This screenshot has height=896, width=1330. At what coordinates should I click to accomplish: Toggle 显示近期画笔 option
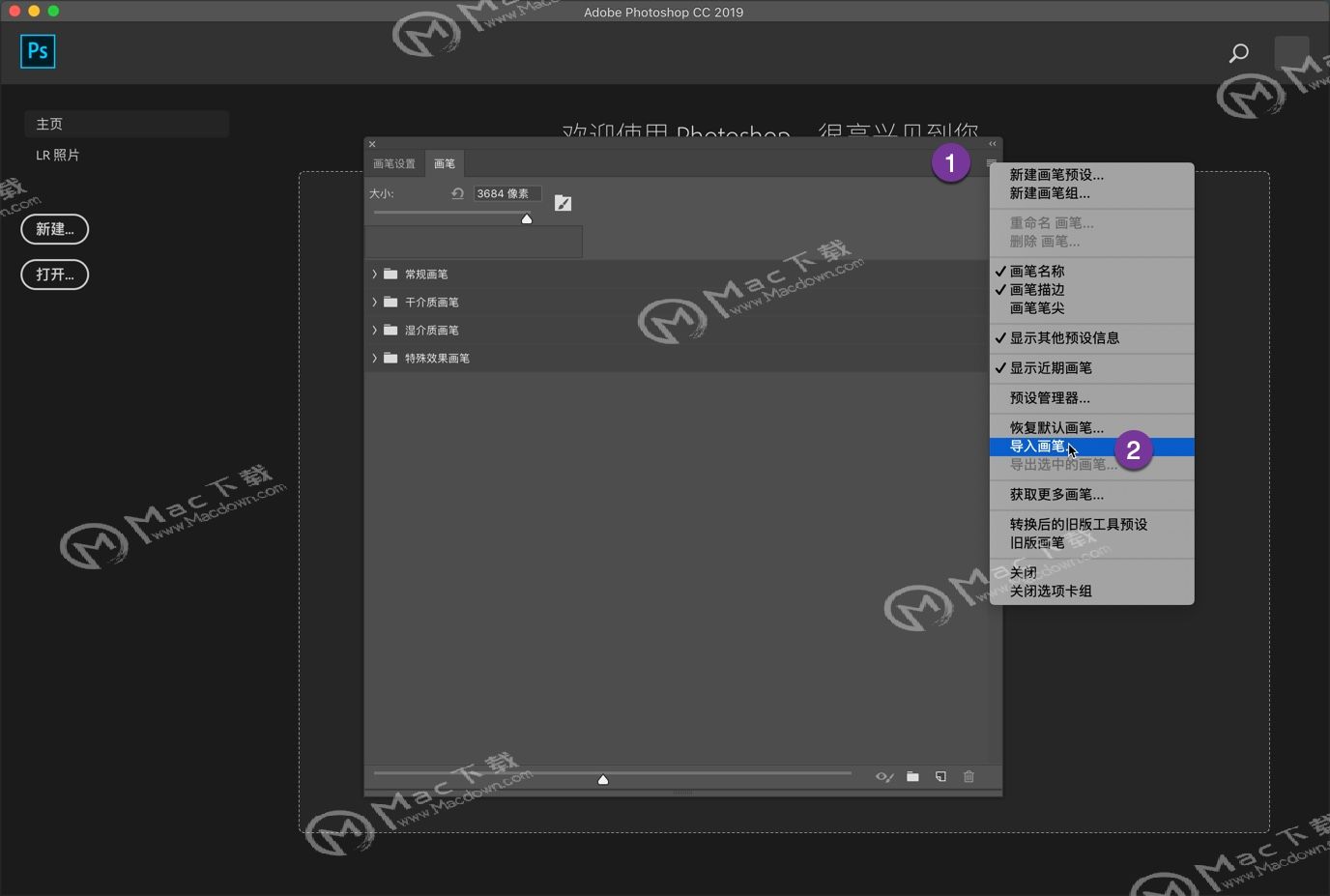click(x=1091, y=368)
